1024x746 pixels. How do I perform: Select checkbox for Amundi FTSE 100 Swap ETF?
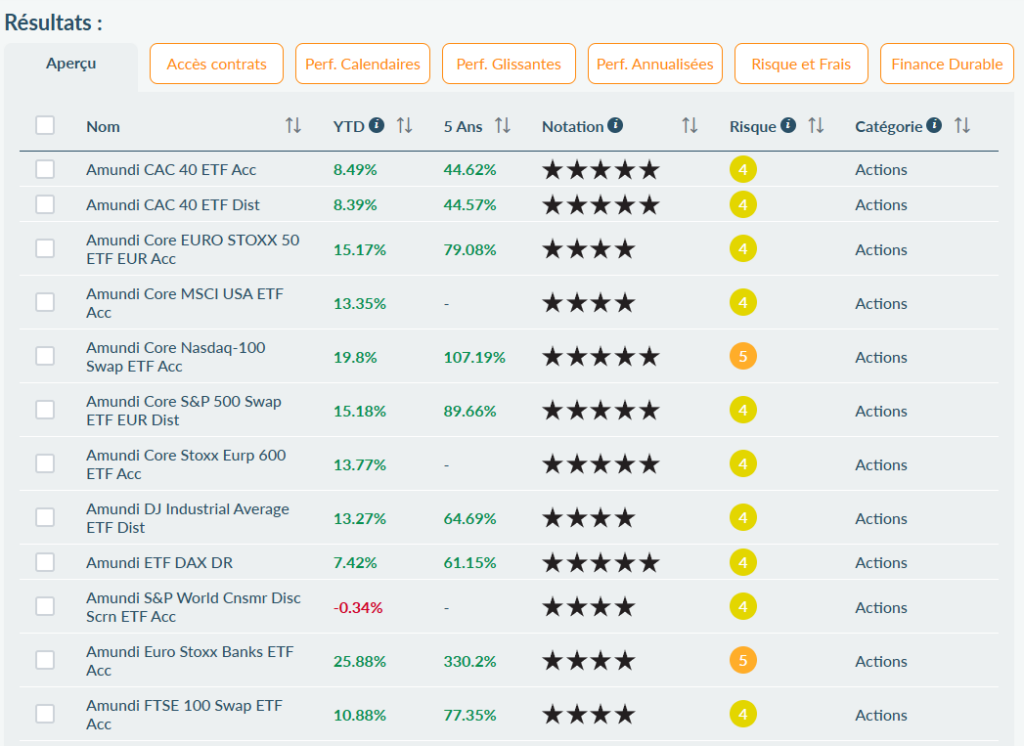[45, 713]
